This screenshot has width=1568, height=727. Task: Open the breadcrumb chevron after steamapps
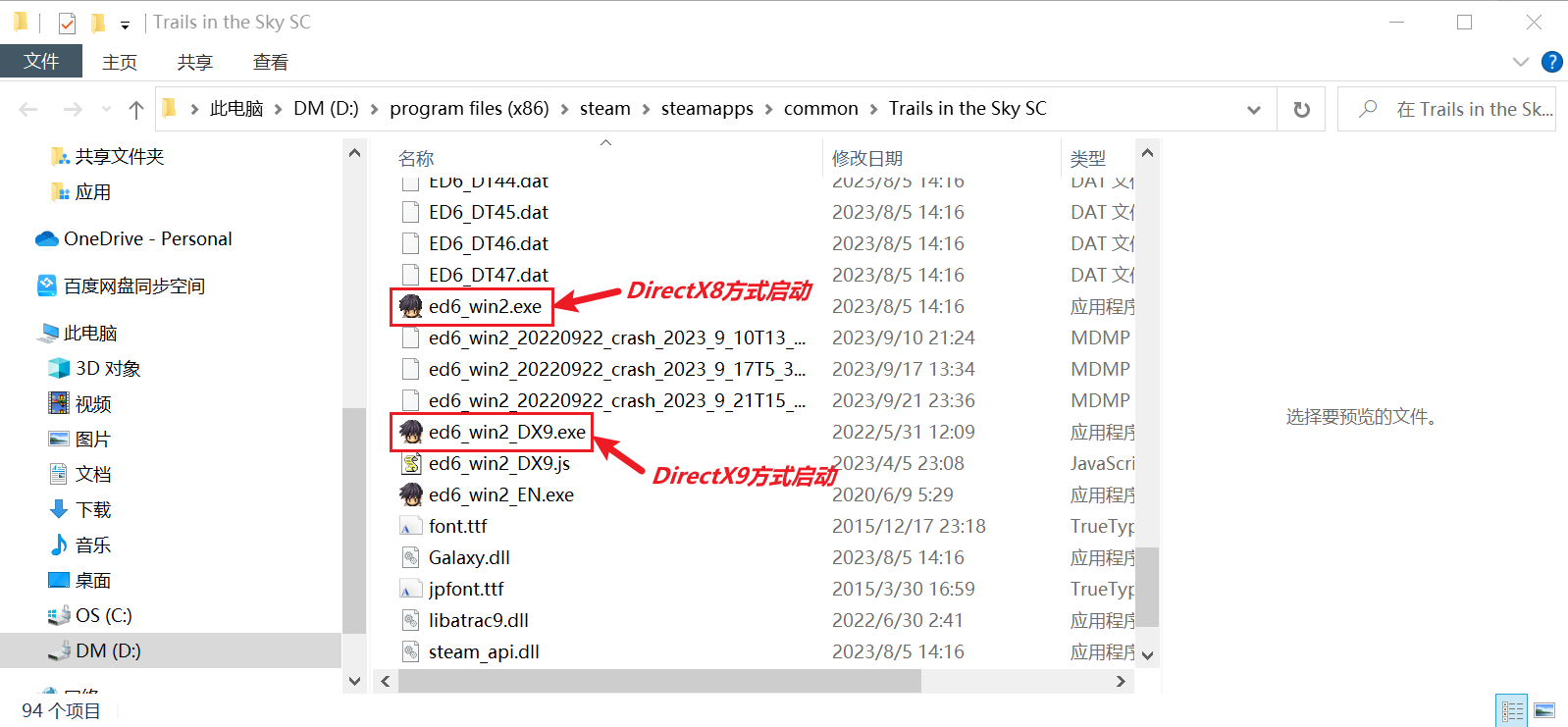[x=768, y=109]
